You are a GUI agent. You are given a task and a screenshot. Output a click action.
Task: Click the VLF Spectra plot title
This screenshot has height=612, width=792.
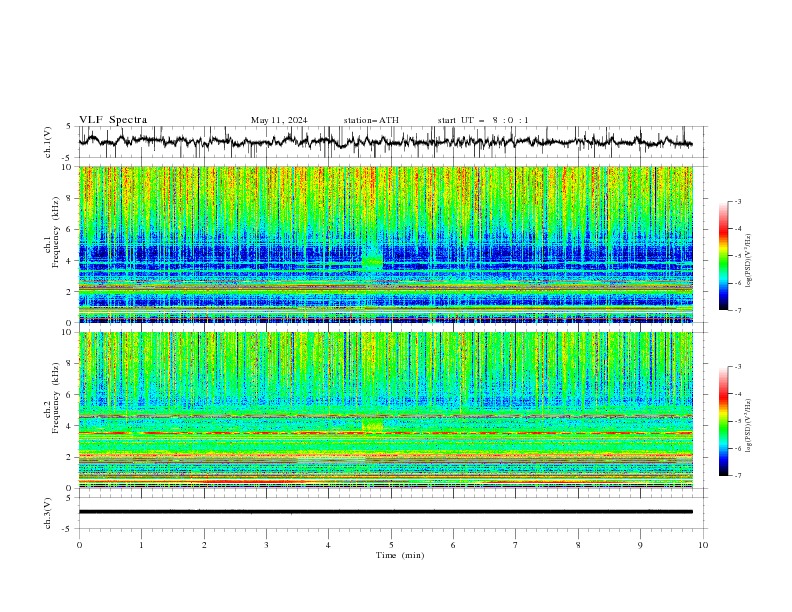[113, 120]
